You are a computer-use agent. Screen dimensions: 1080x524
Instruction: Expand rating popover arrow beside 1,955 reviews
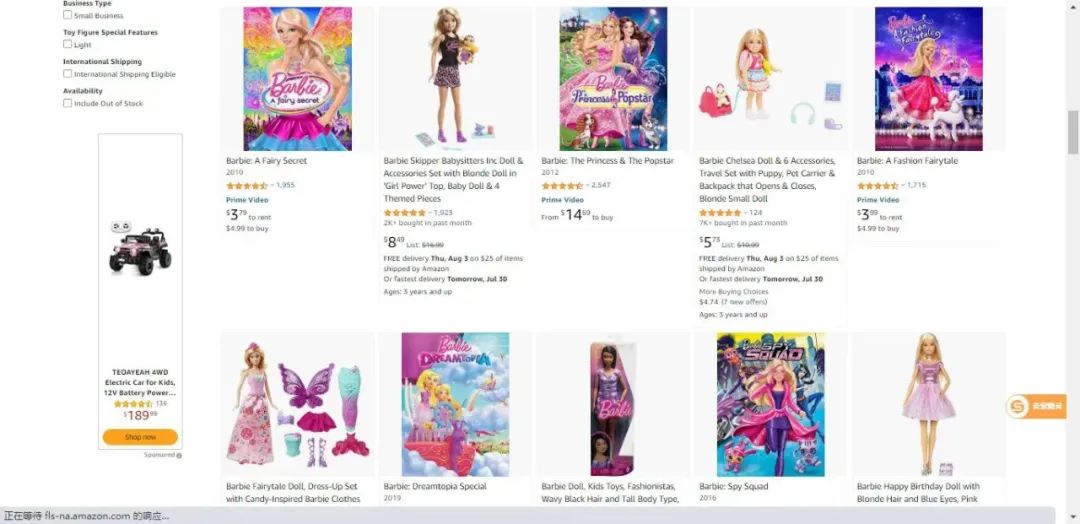point(272,186)
